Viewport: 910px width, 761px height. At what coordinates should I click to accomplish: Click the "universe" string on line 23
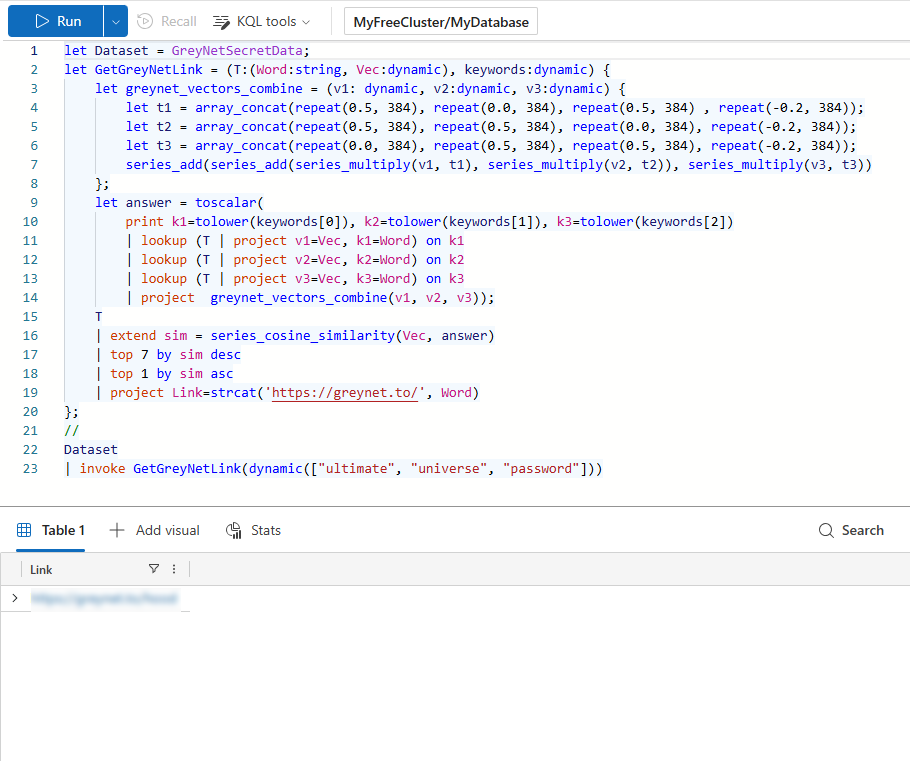pos(449,468)
